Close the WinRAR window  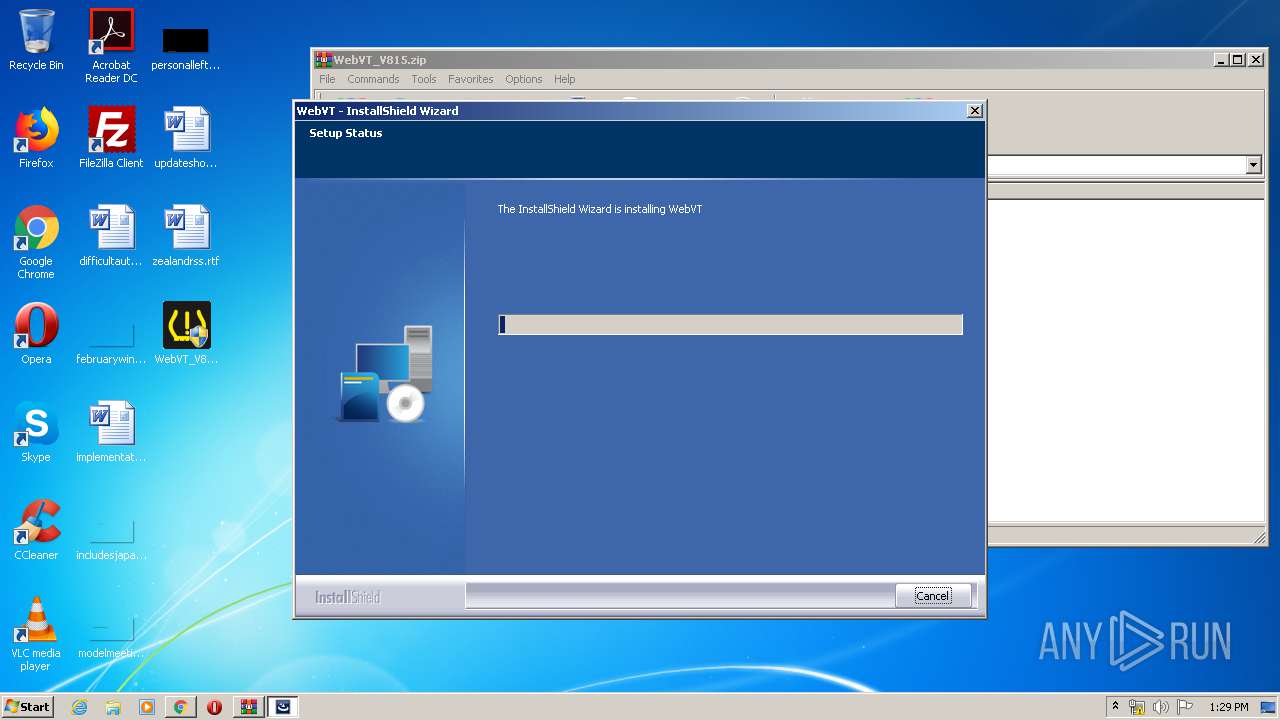1255,60
